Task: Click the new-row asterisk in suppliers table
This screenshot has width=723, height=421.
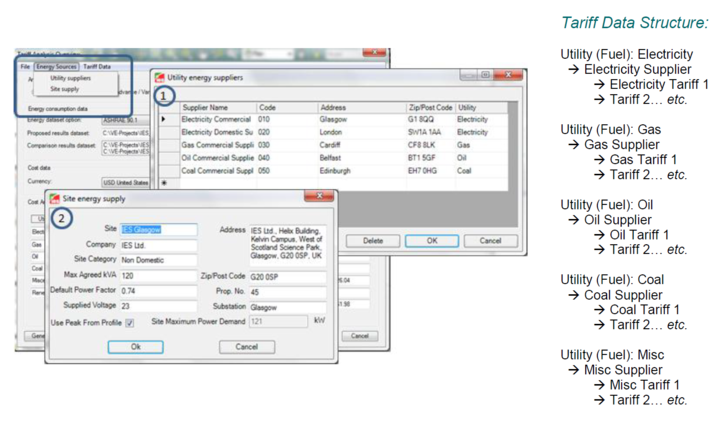Action: click(165, 183)
